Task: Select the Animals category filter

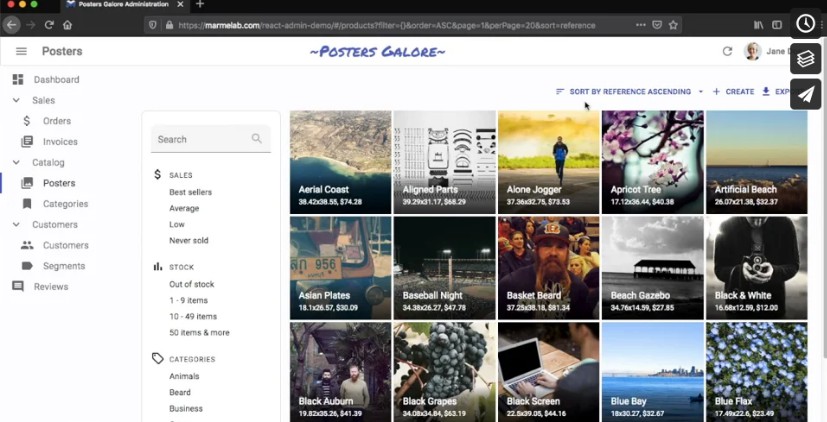Action: pos(184,376)
